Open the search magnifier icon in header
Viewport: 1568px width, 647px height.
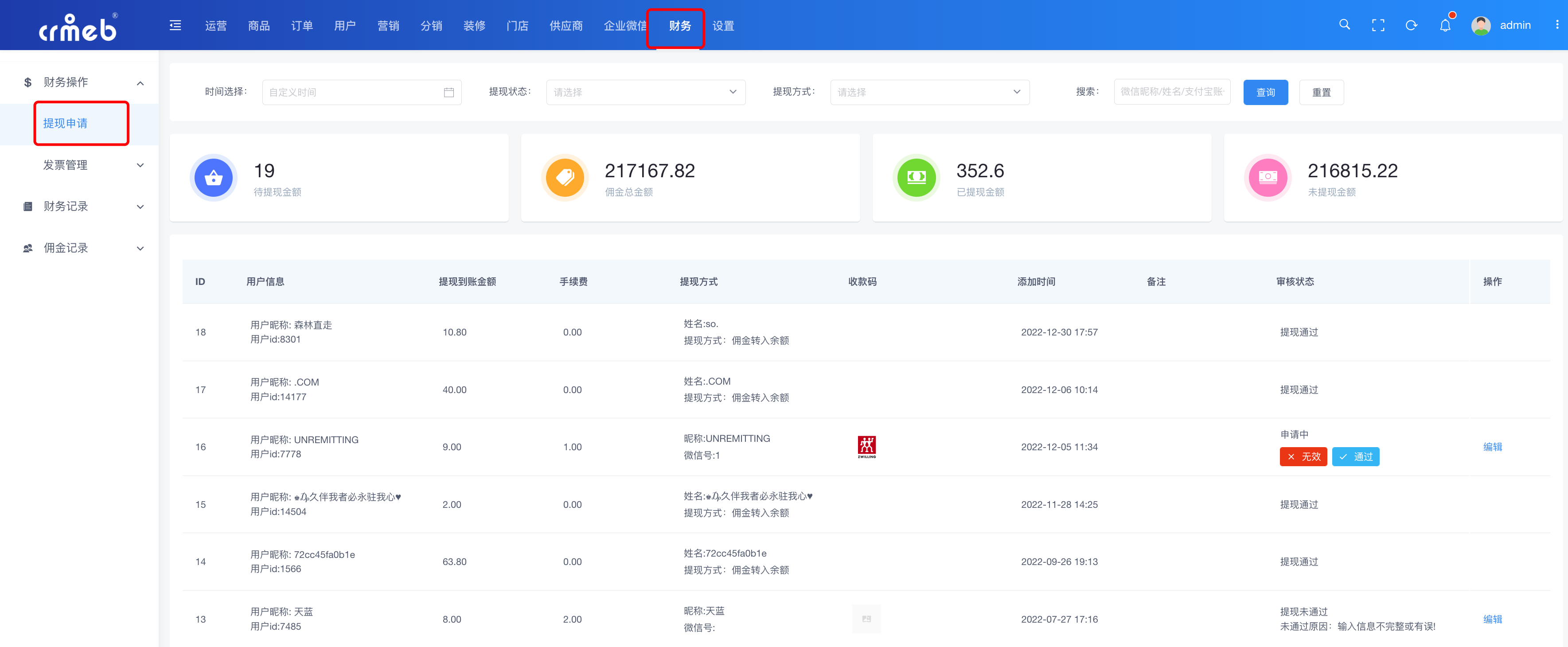coord(1345,24)
